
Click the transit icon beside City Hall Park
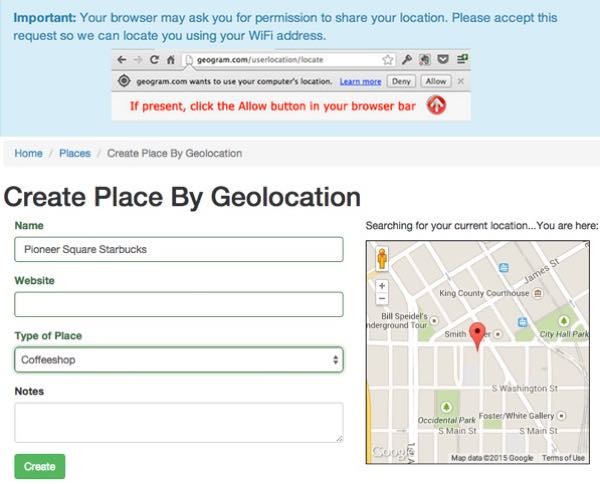pyautogui.click(x=523, y=322)
